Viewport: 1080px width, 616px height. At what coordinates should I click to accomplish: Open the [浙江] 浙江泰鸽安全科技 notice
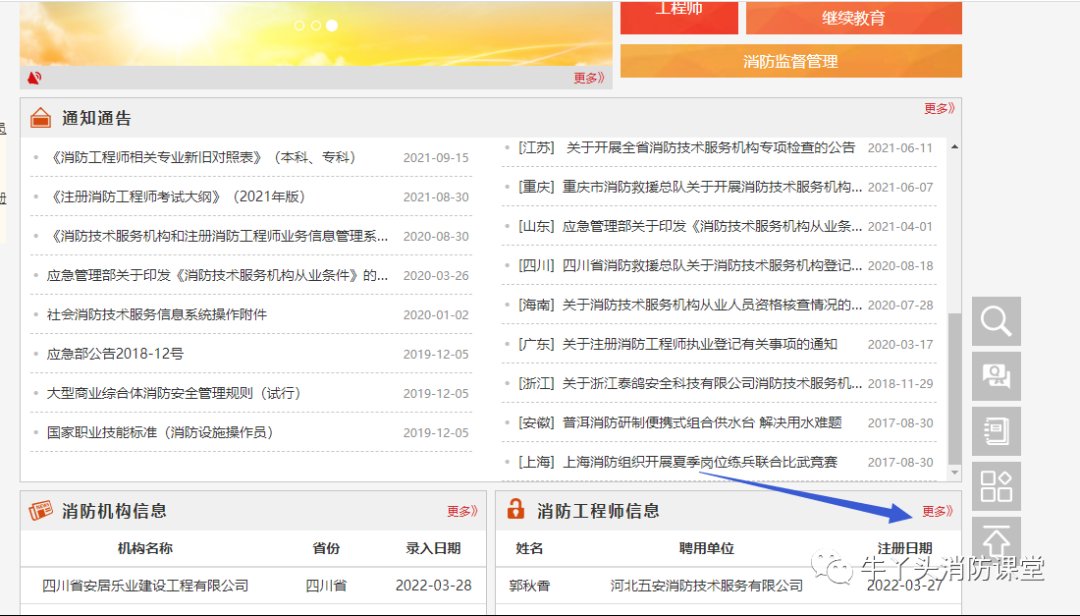690,383
